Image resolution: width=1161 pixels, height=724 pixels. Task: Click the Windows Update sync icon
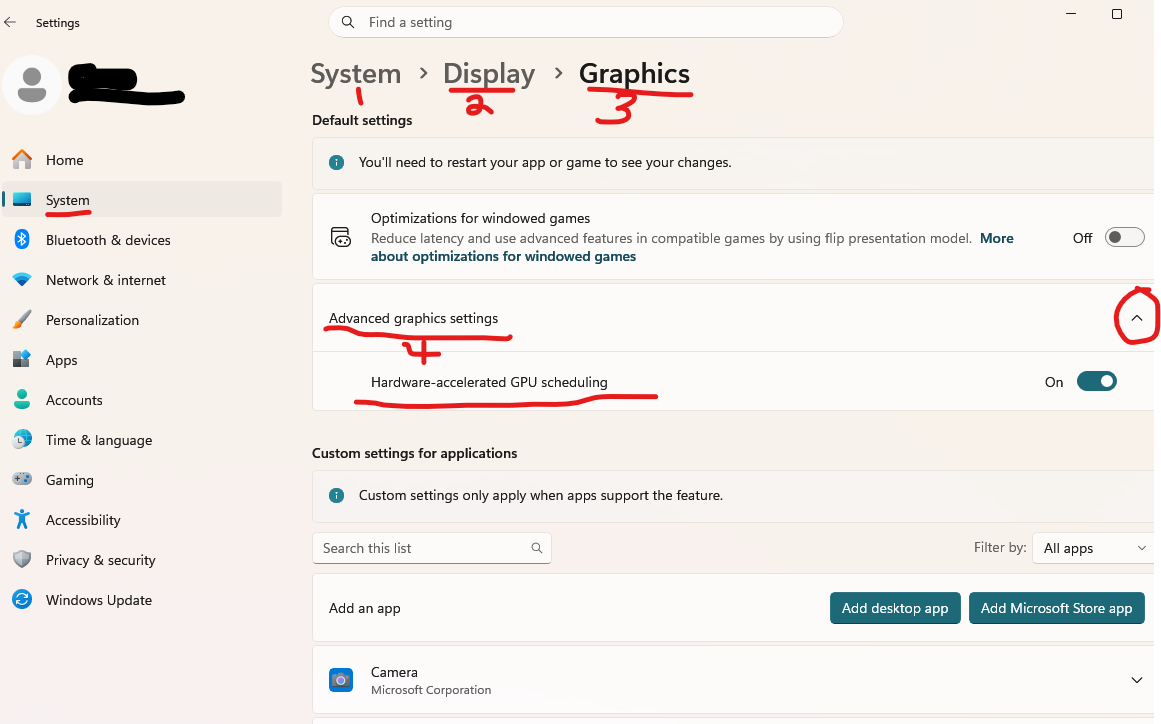tap(22, 600)
